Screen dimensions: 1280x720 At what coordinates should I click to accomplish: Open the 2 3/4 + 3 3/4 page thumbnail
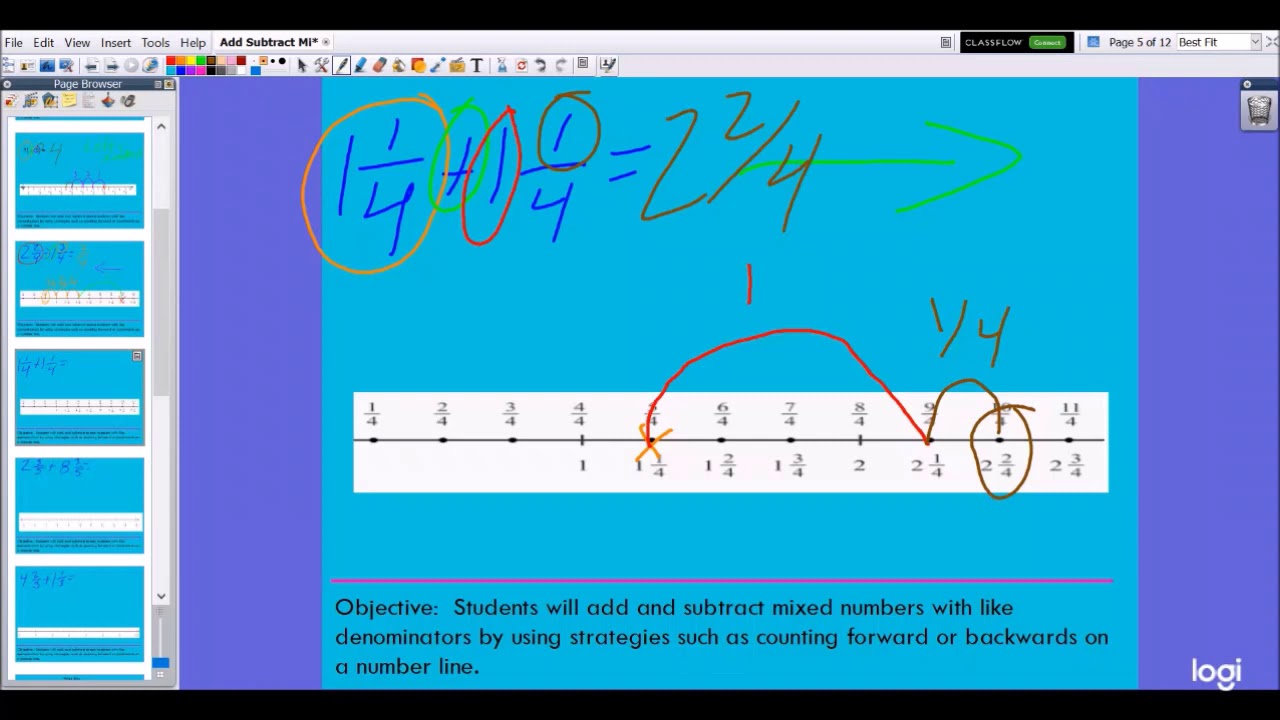[79, 505]
